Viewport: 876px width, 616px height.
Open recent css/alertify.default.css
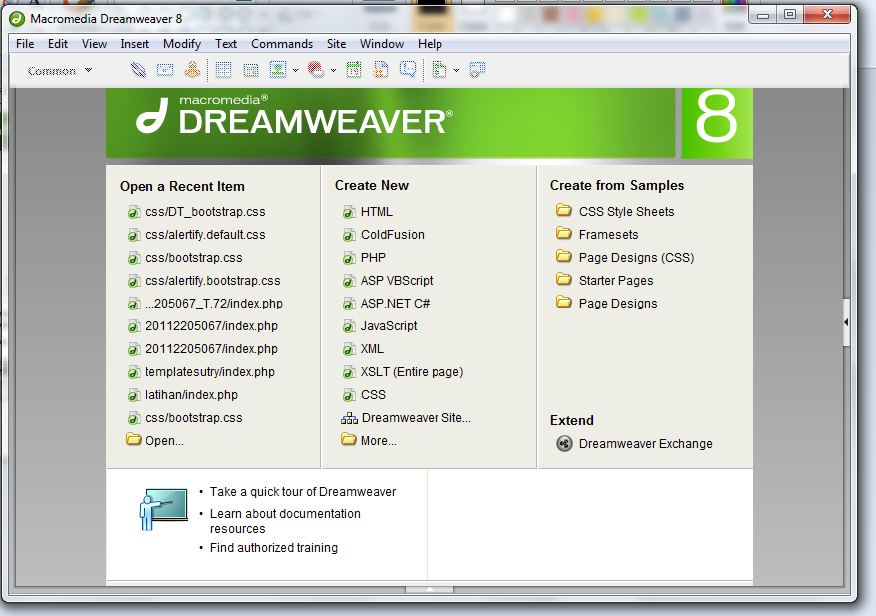205,235
